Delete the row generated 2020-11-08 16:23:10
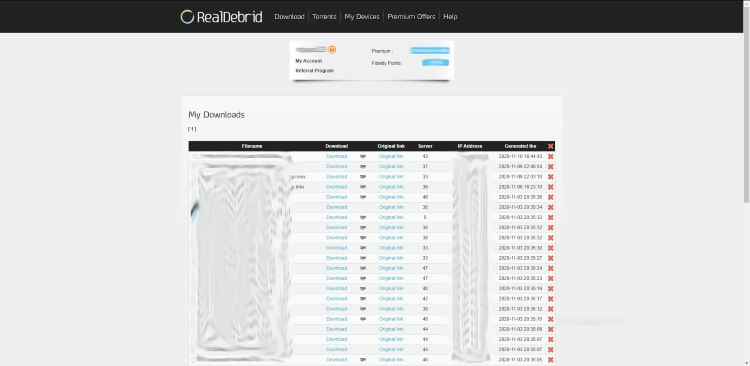This screenshot has width=750, height=366. pyautogui.click(x=551, y=187)
